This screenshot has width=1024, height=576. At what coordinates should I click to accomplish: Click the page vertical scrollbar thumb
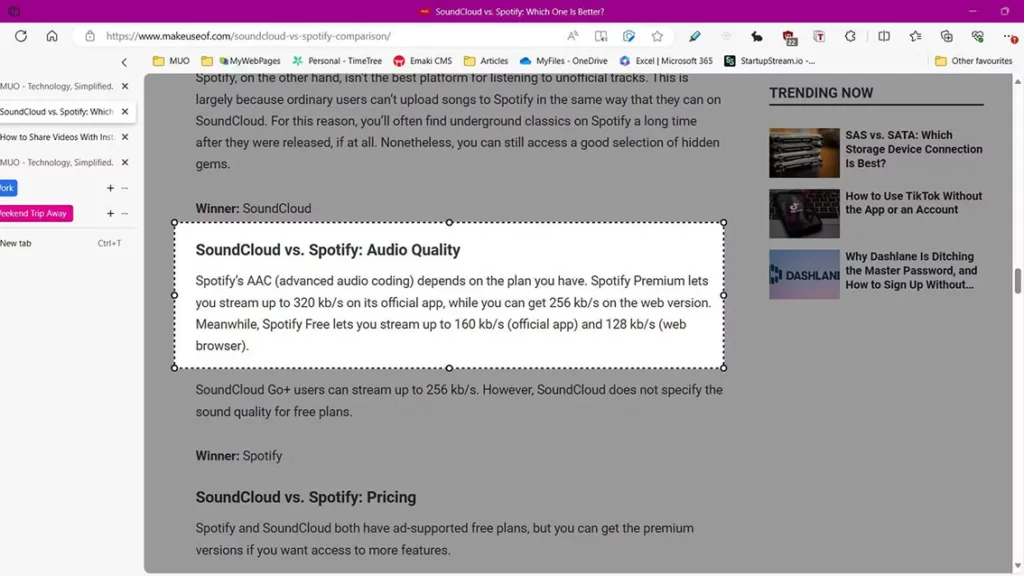pyautogui.click(x=1017, y=281)
